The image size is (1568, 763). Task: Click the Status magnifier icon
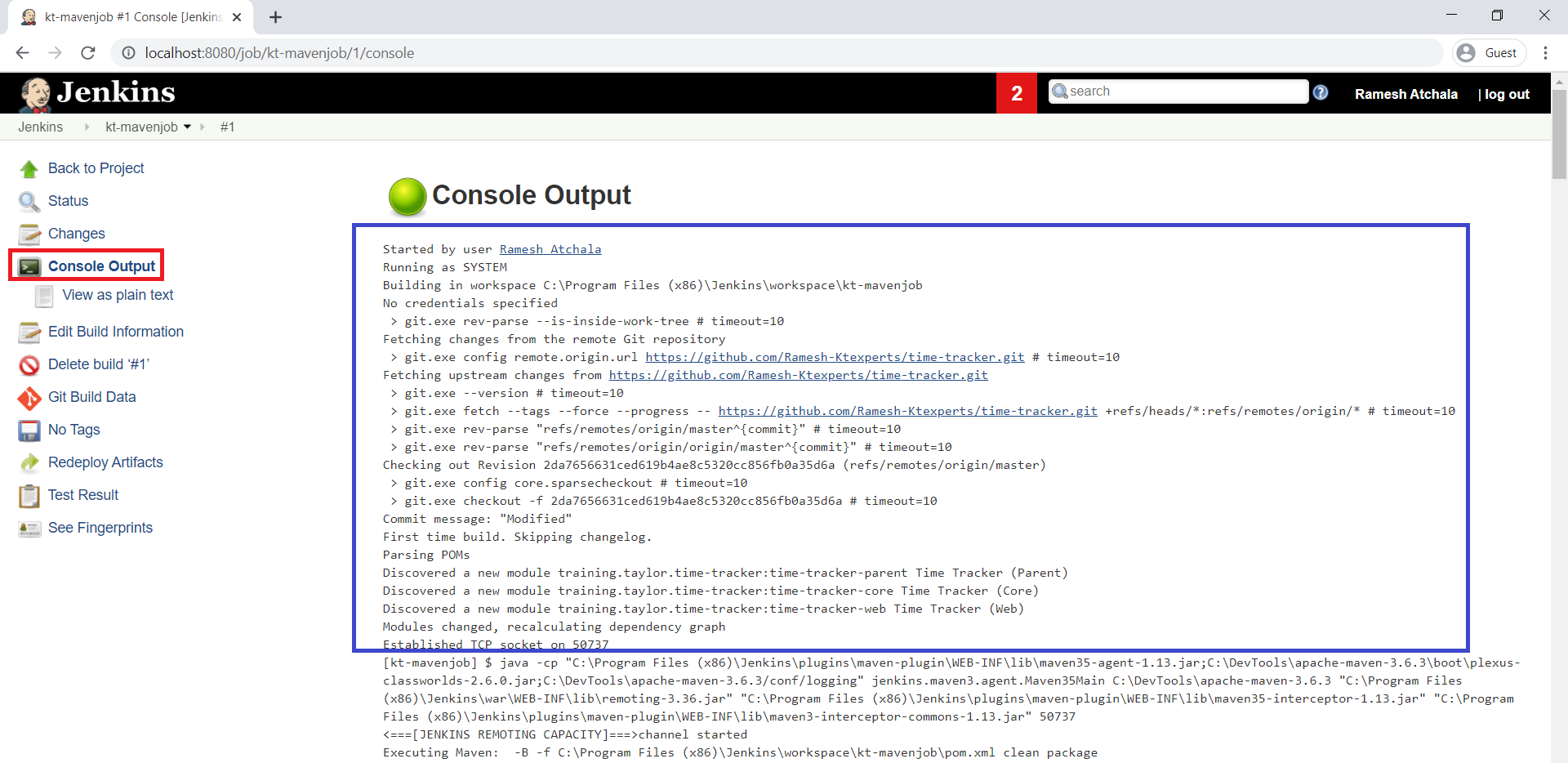[29, 202]
